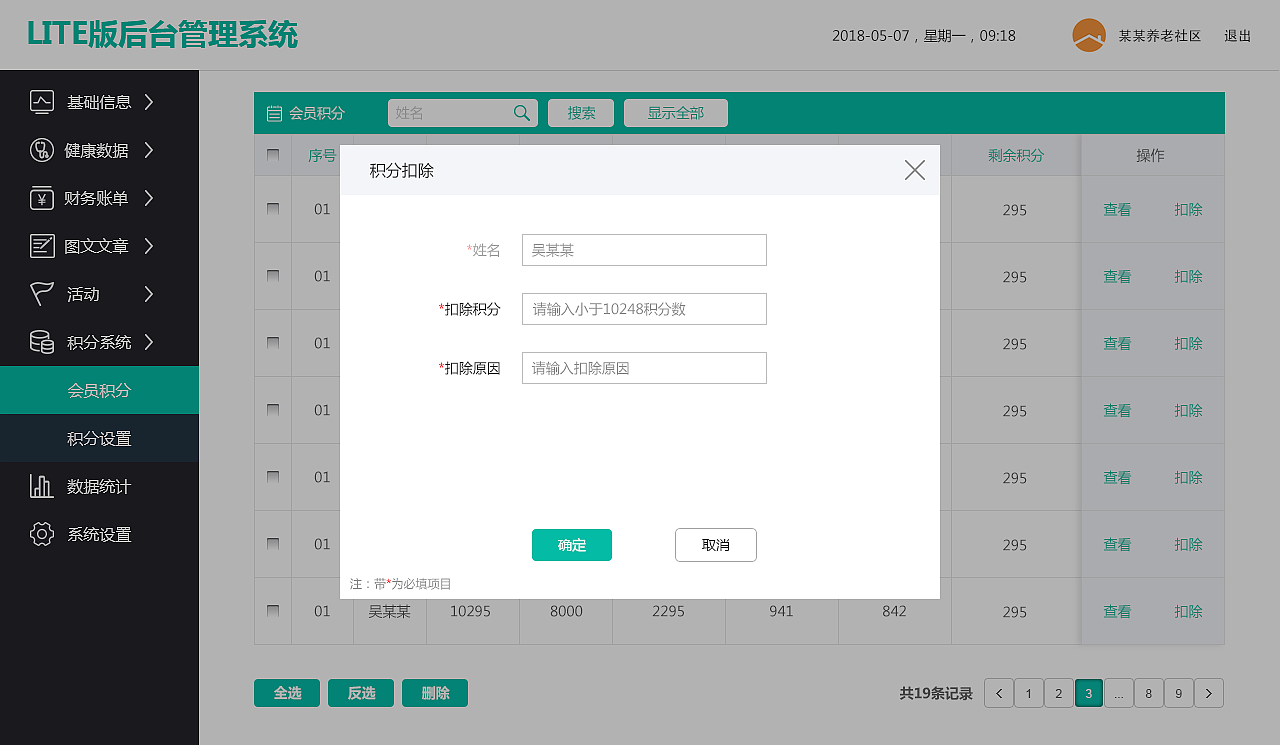This screenshot has width=1280, height=745.
Task: Click the magnifier icon in the name search box
Action: (x=521, y=113)
